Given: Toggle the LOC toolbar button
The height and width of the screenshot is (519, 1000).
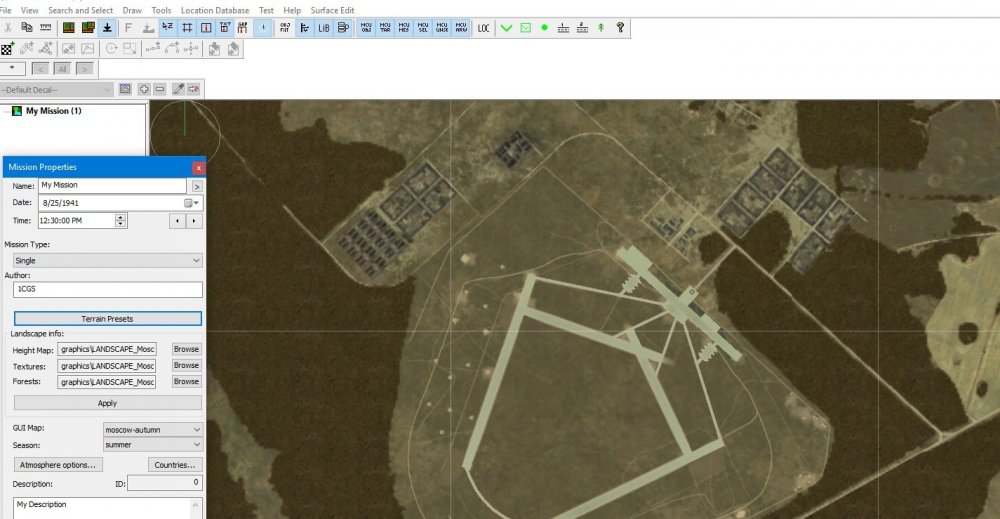Looking at the screenshot, I should tap(484, 28).
